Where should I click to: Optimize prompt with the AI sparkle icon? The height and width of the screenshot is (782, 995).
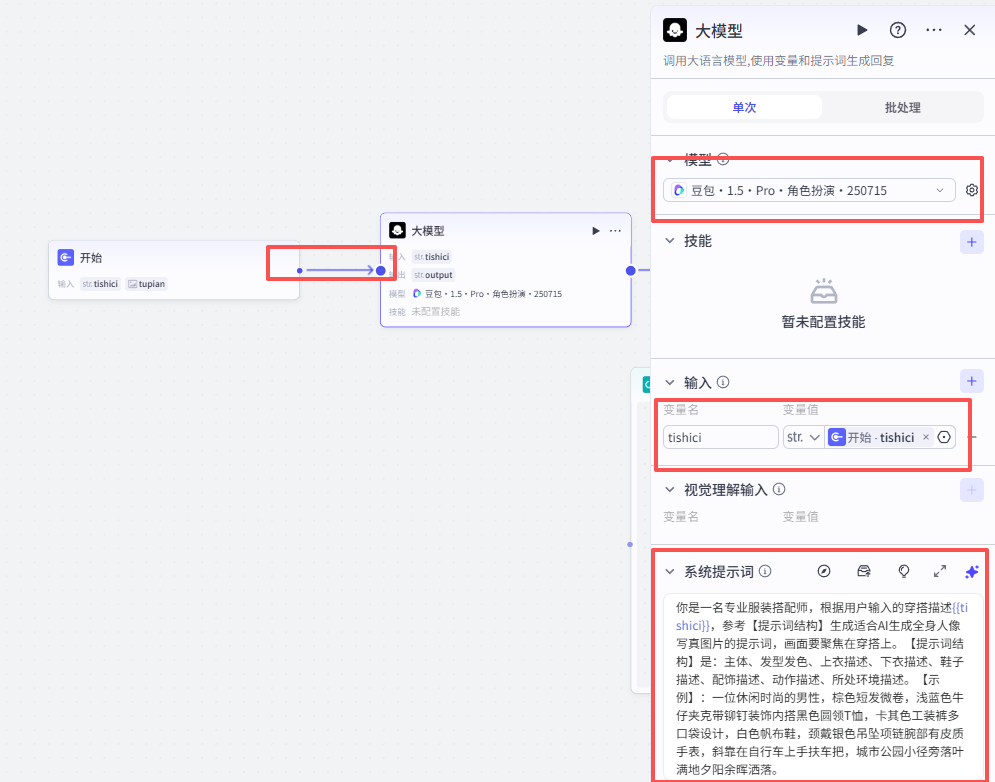[971, 571]
